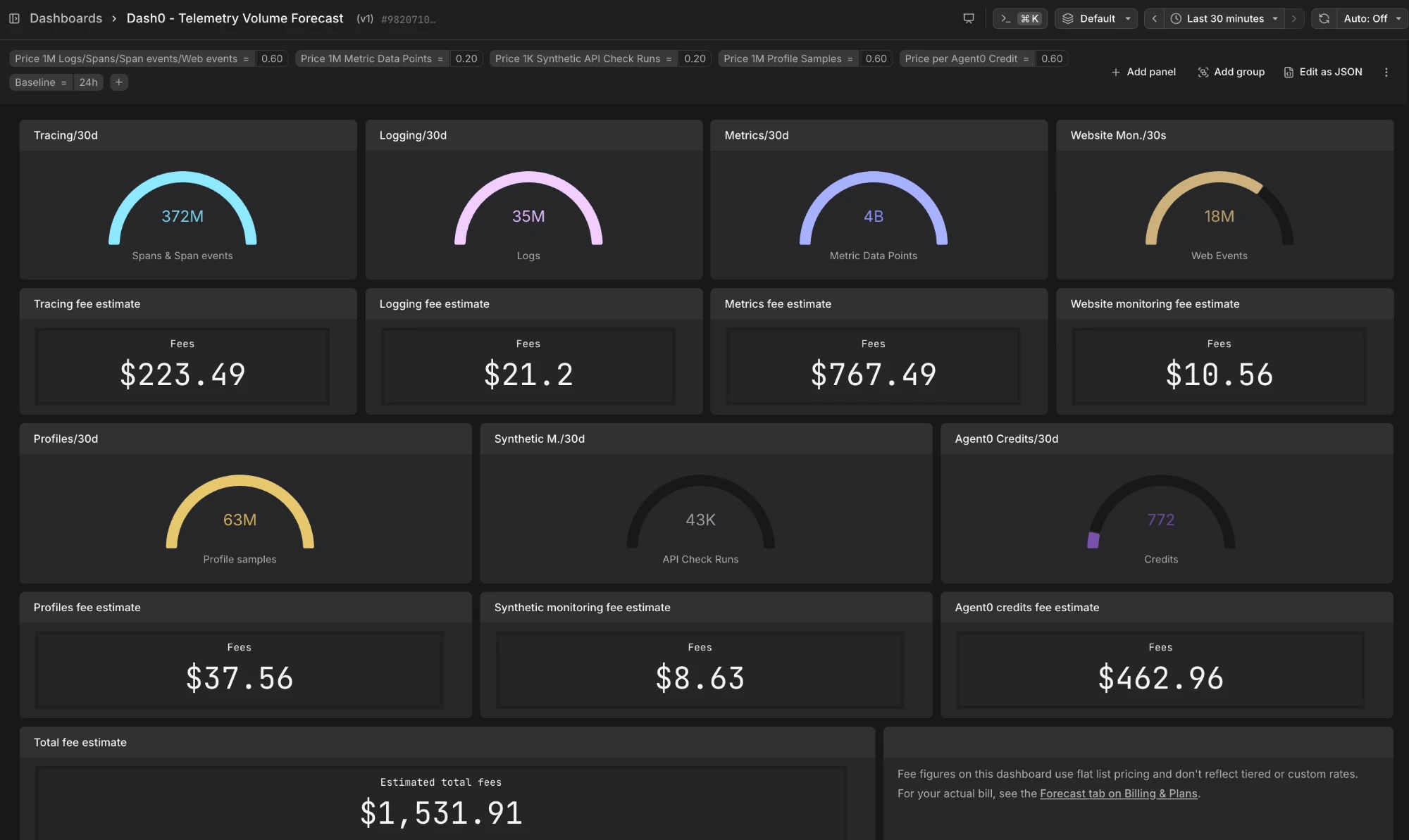Go to the previous time range

click(1154, 18)
